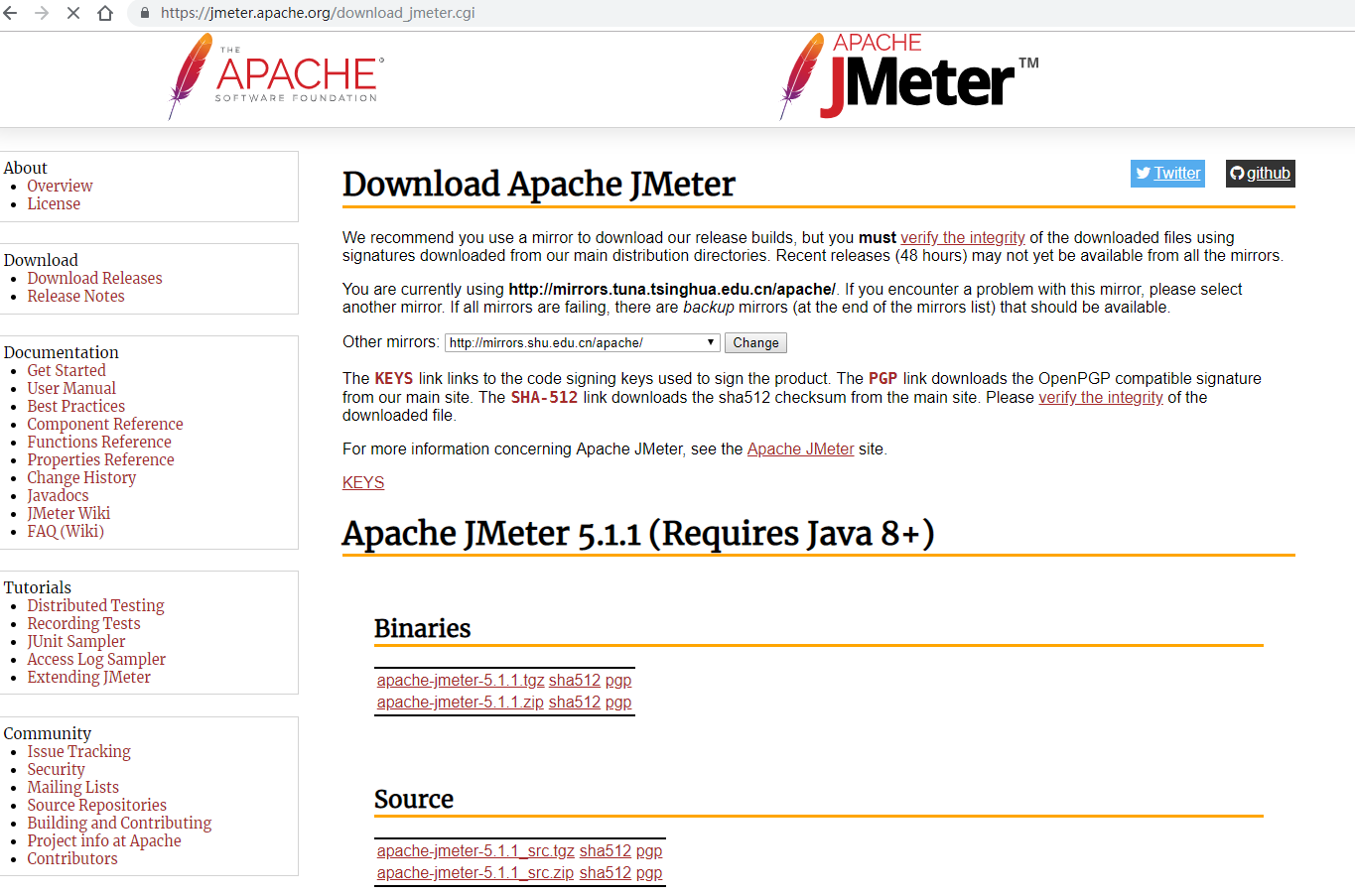Screen dimensions: 1355x896
Task: Open sha512 for source zip
Action: (x=606, y=872)
